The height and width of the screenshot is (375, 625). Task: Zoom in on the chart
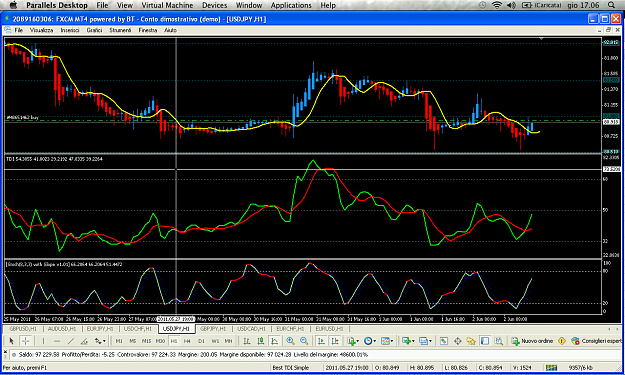(290, 341)
